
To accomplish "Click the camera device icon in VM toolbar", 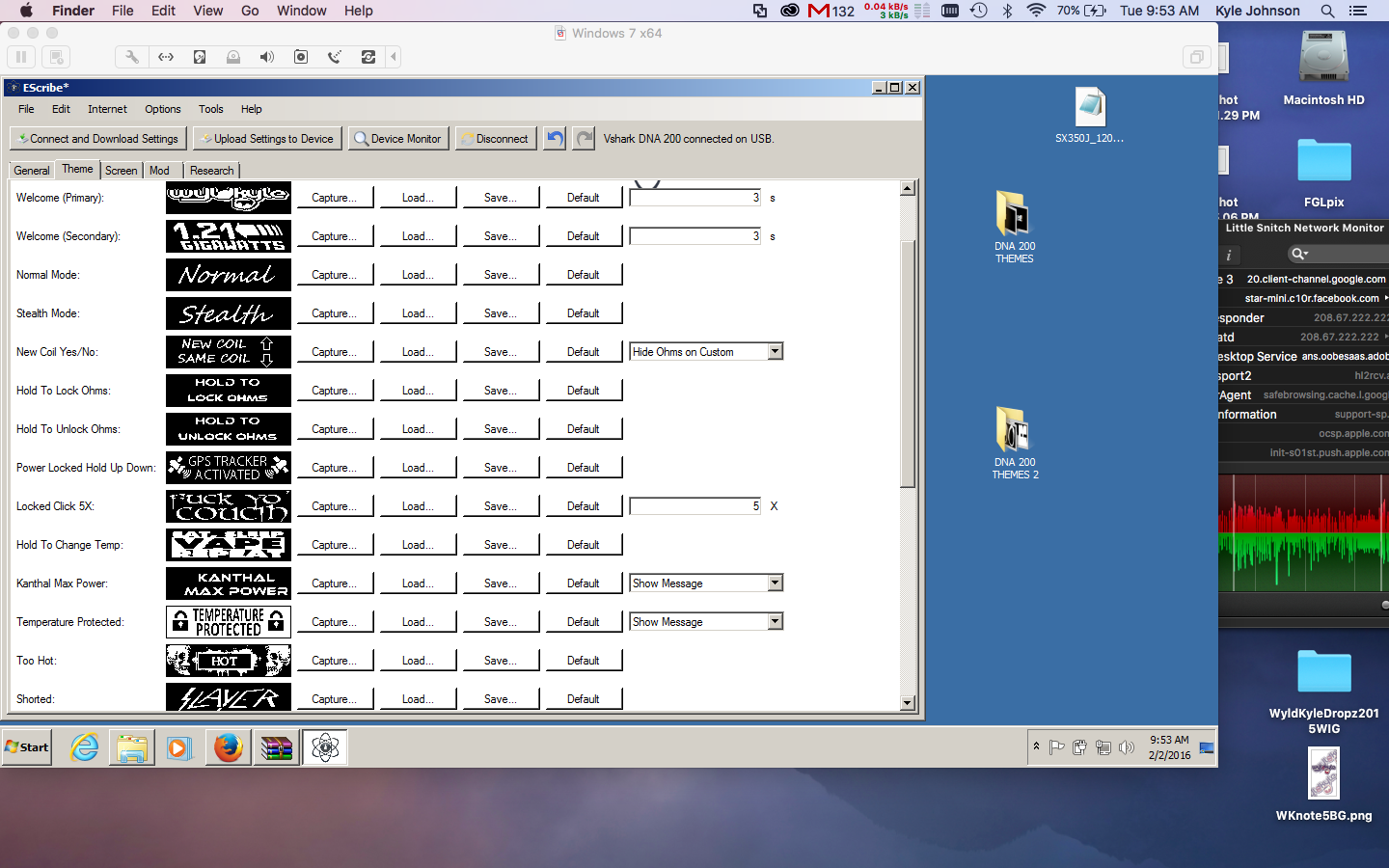I will 301,57.
